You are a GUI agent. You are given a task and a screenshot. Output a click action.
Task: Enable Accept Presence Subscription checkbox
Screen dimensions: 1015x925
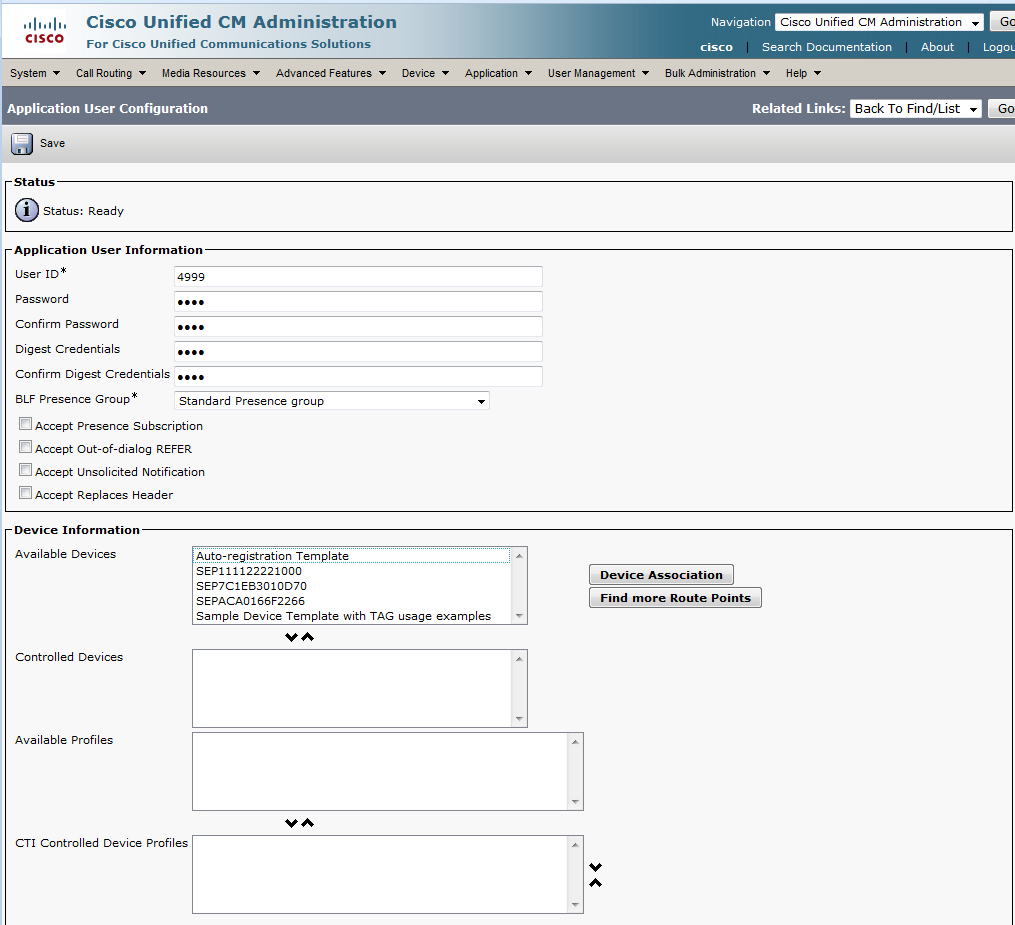(x=26, y=425)
